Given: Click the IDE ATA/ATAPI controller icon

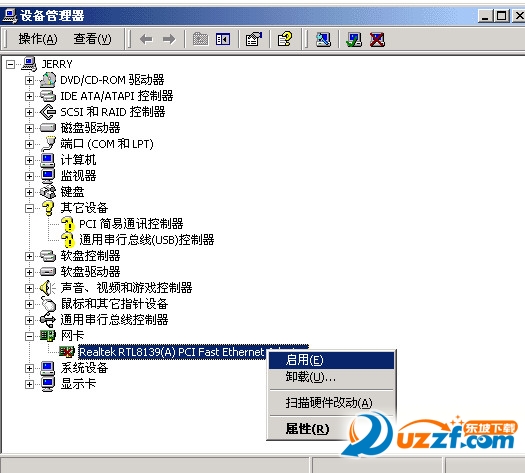Looking at the screenshot, I should [x=48, y=96].
